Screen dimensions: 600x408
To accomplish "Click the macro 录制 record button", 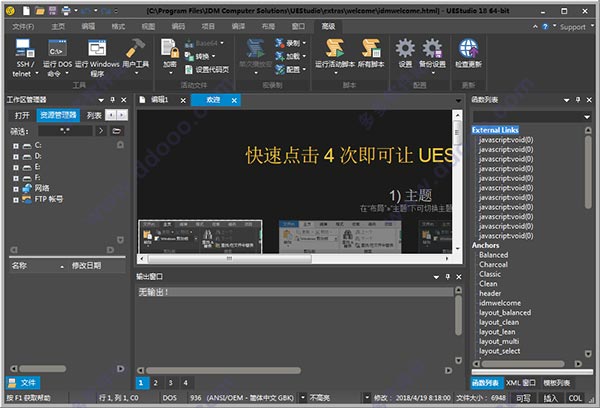I will (x=291, y=43).
